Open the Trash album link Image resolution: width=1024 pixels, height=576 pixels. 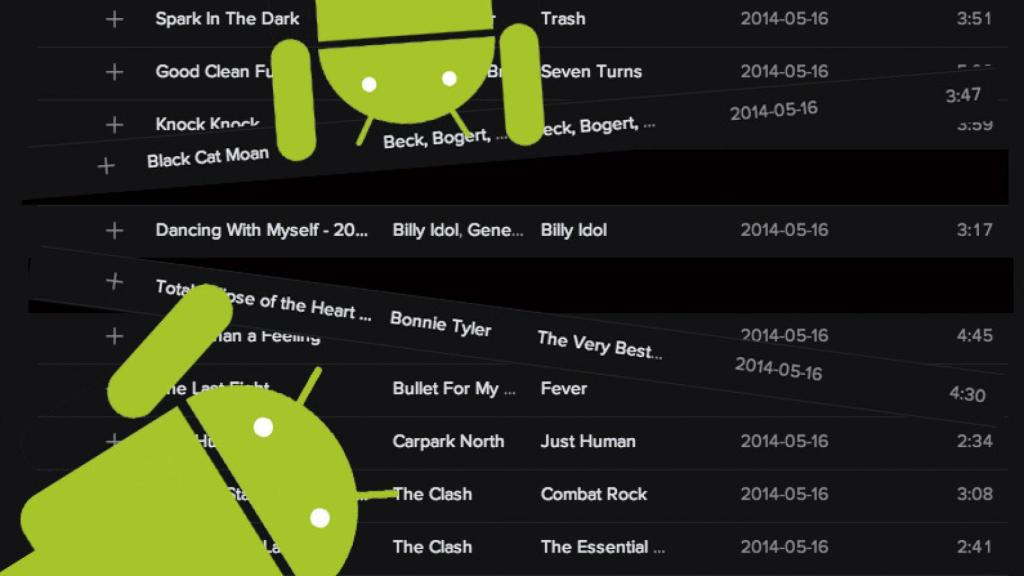[x=562, y=19]
